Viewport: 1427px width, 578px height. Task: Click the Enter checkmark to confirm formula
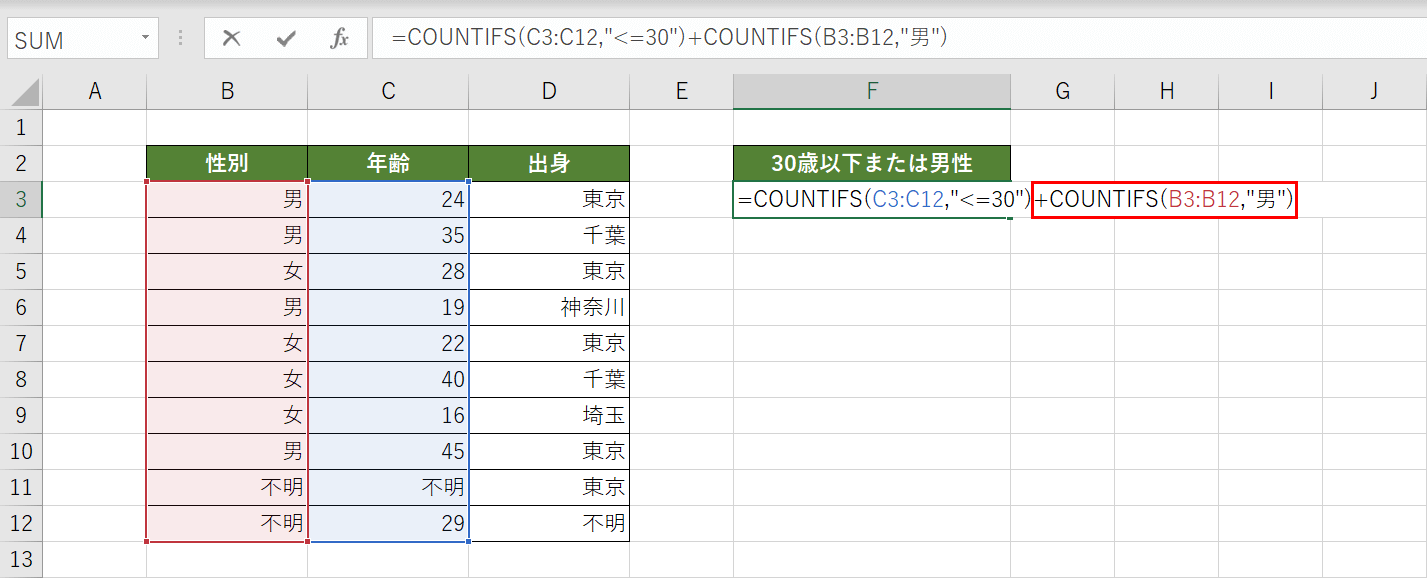click(x=286, y=39)
